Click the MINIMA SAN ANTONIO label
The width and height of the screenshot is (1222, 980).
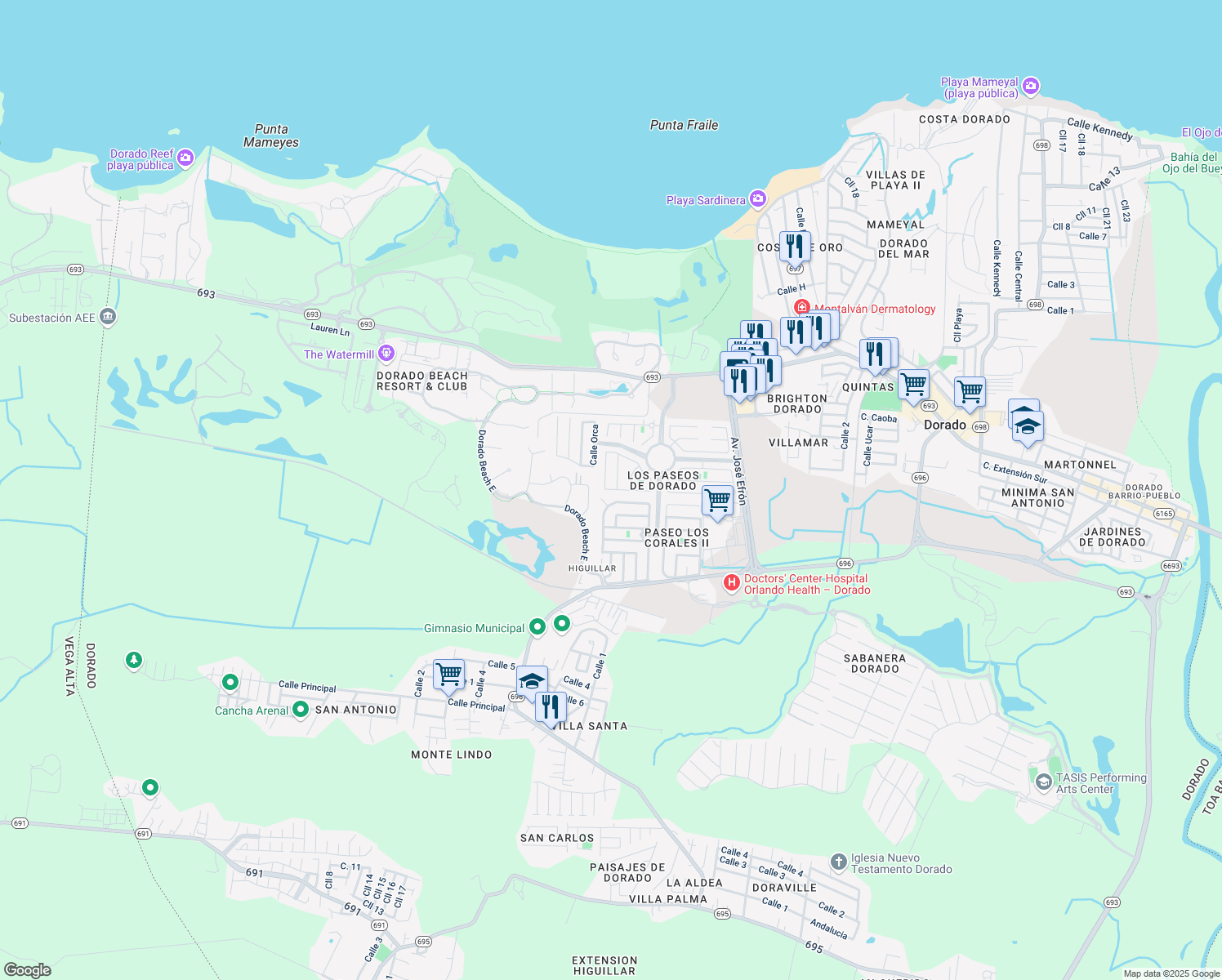1038,497
